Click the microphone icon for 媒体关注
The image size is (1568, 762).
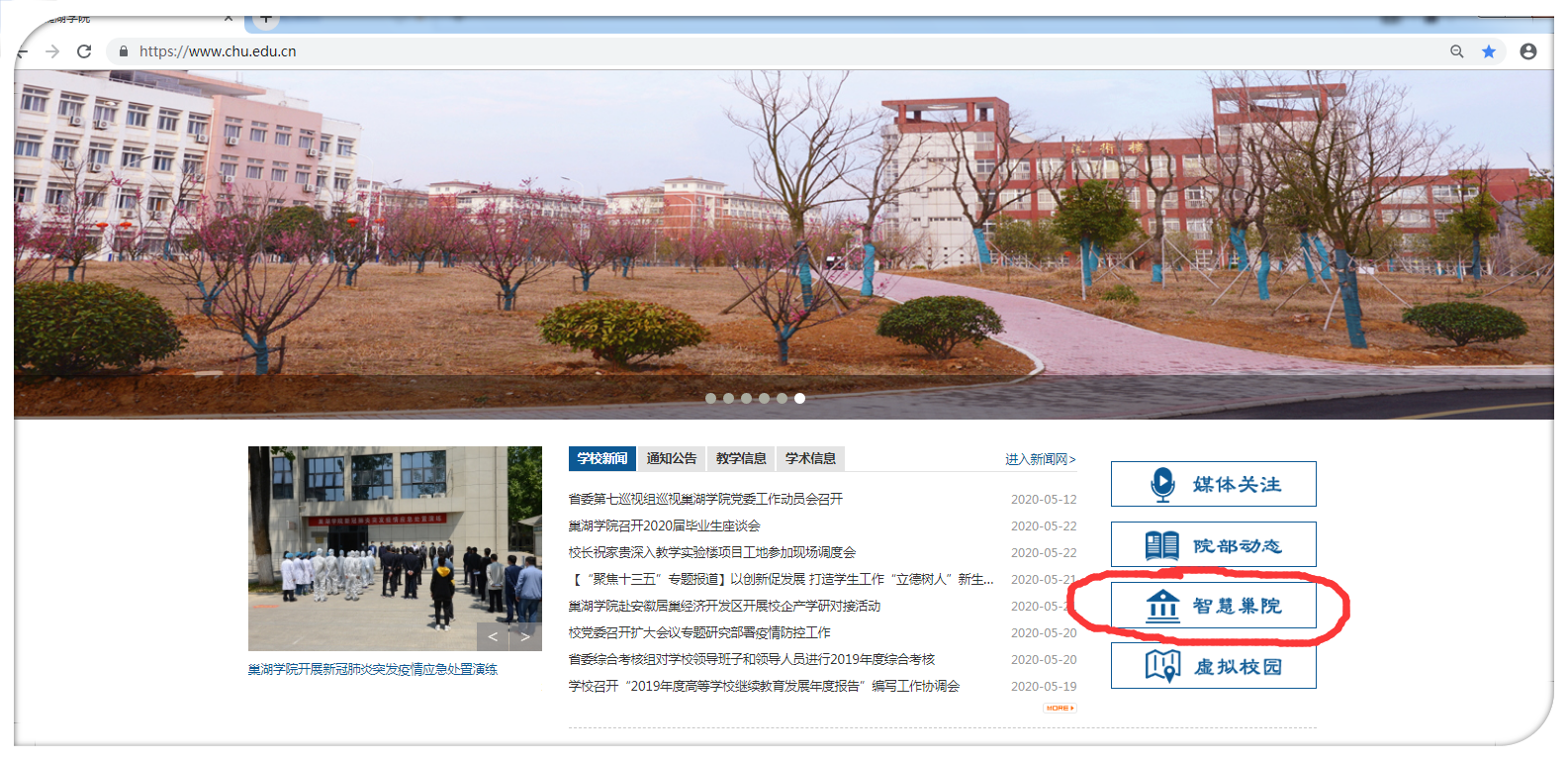[x=1162, y=484]
